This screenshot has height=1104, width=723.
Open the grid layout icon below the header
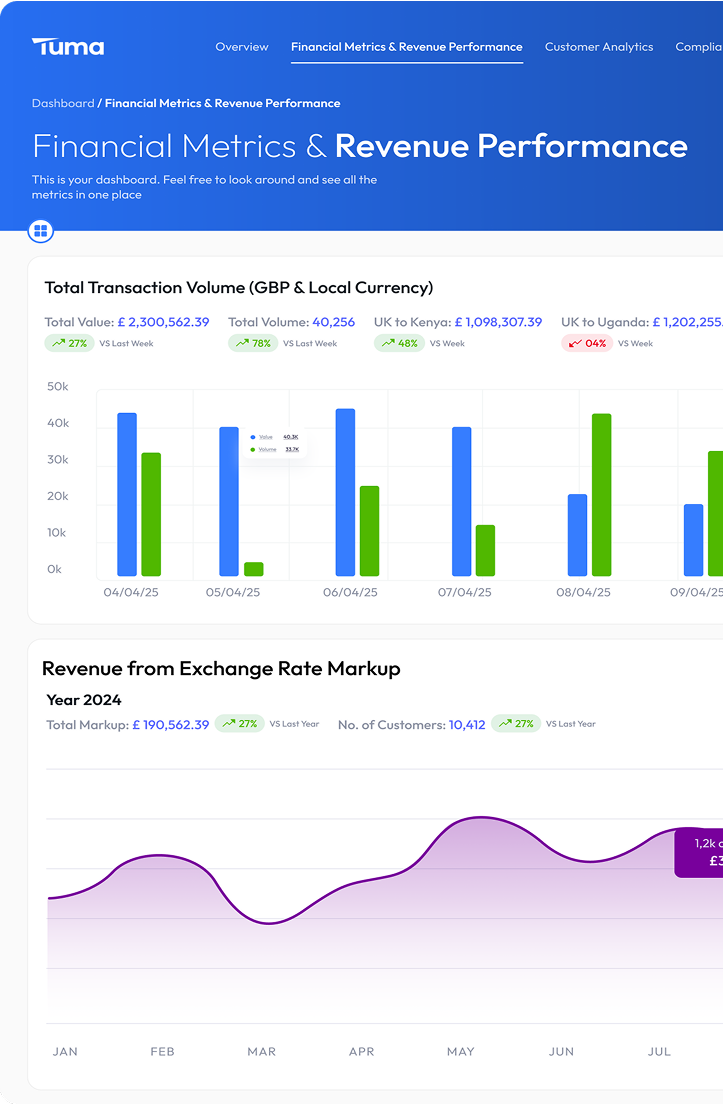click(x=41, y=232)
